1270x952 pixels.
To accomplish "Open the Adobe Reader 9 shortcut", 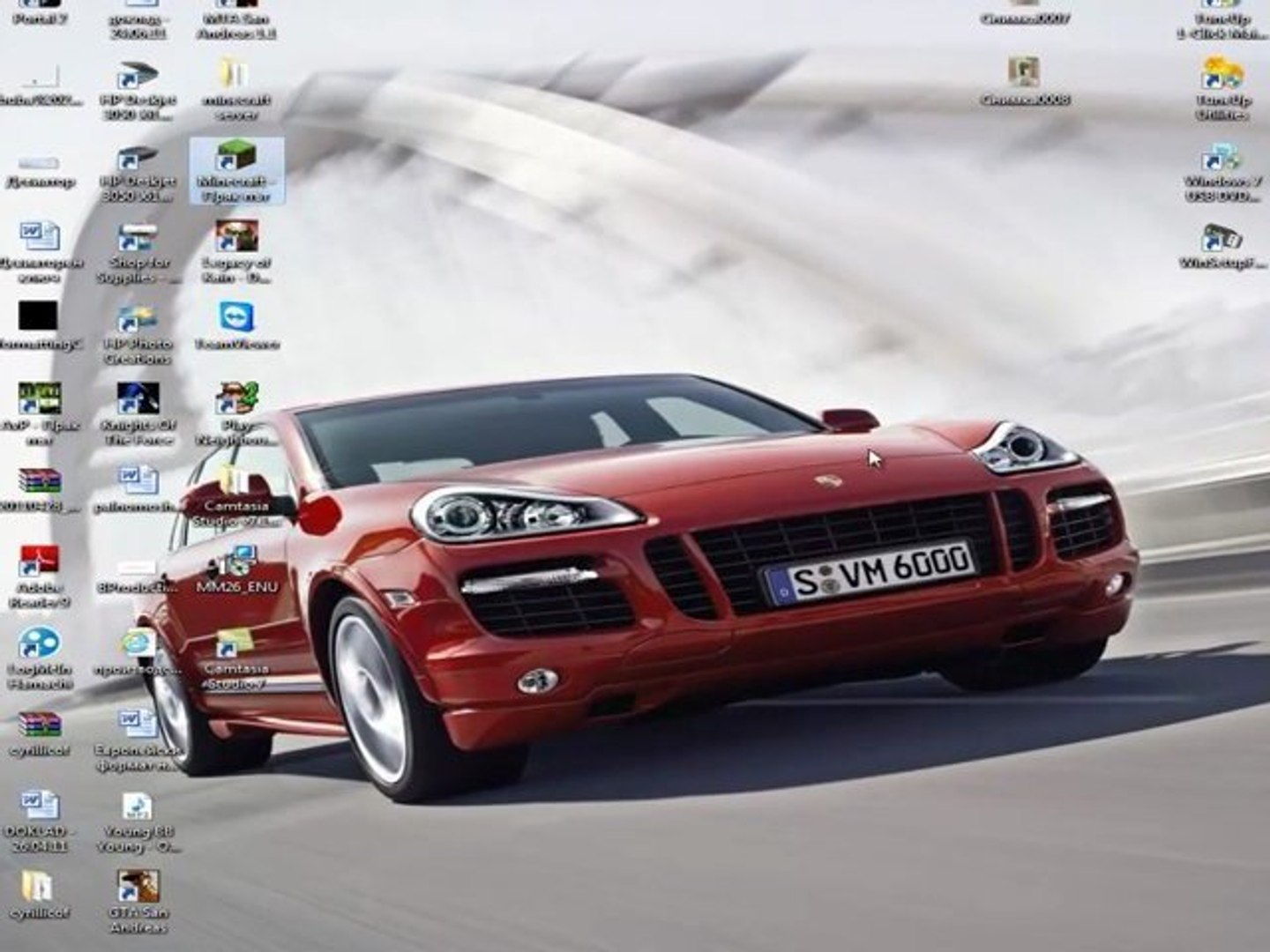I will coord(40,577).
